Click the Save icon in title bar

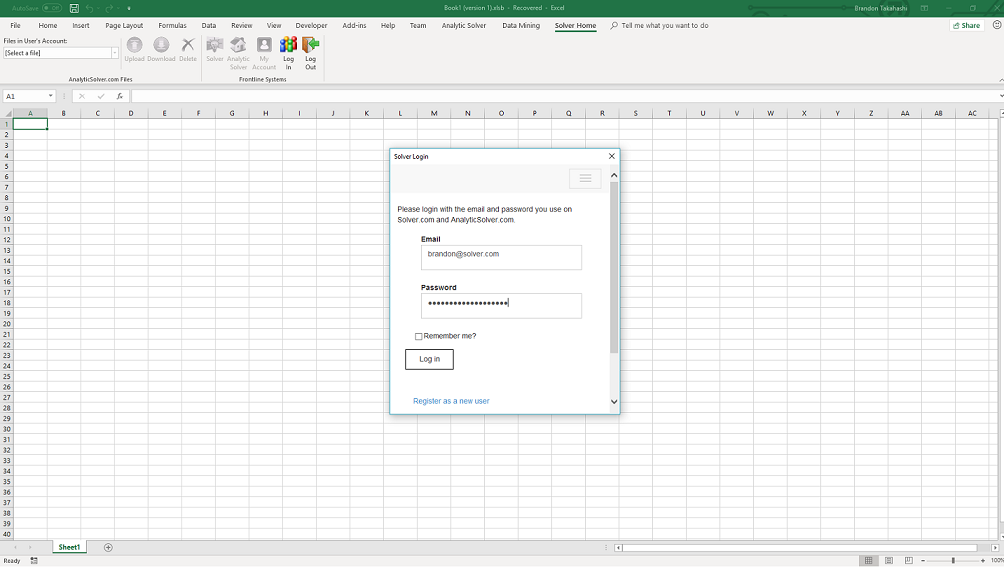pos(74,8)
